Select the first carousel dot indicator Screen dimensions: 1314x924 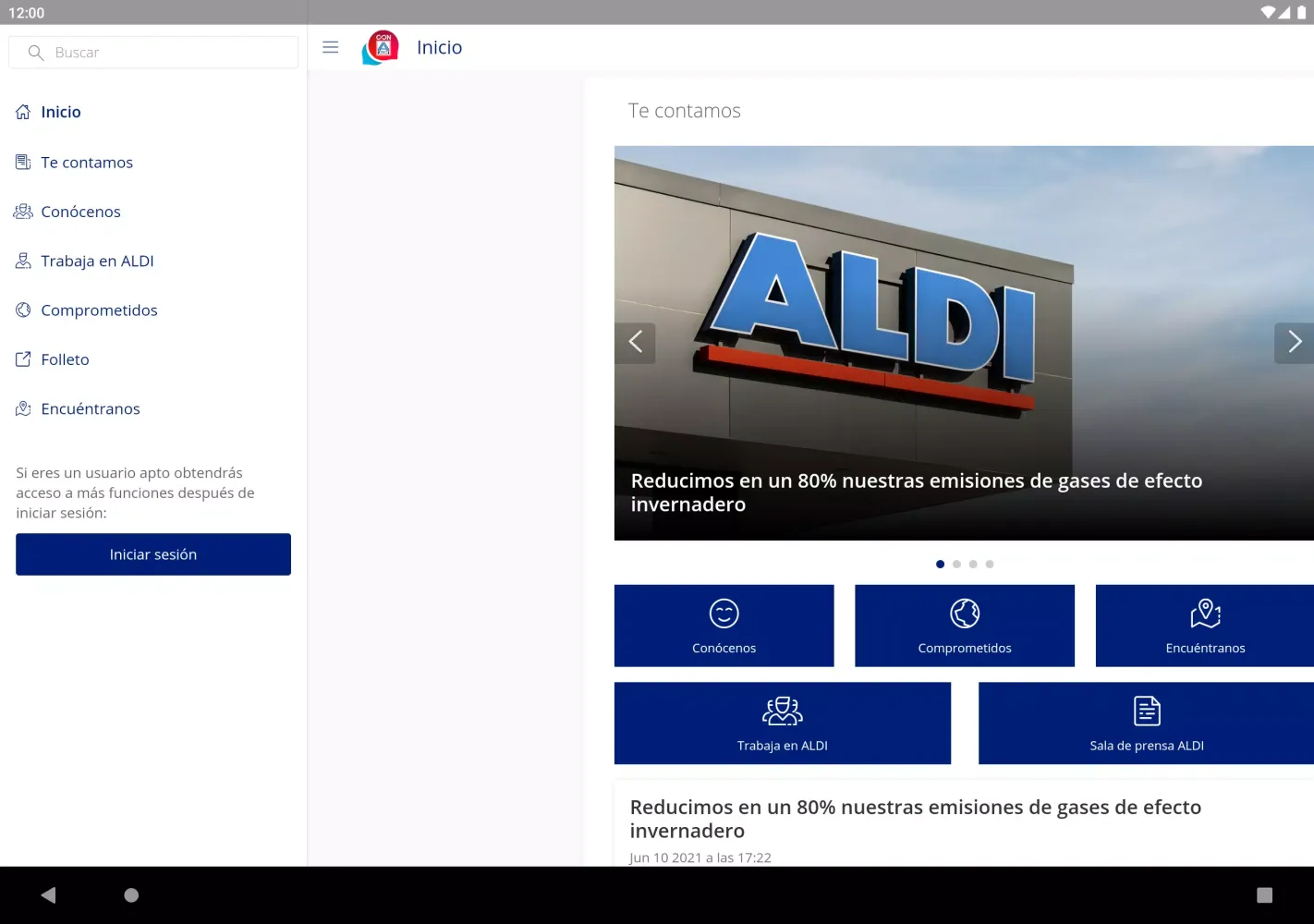(940, 564)
